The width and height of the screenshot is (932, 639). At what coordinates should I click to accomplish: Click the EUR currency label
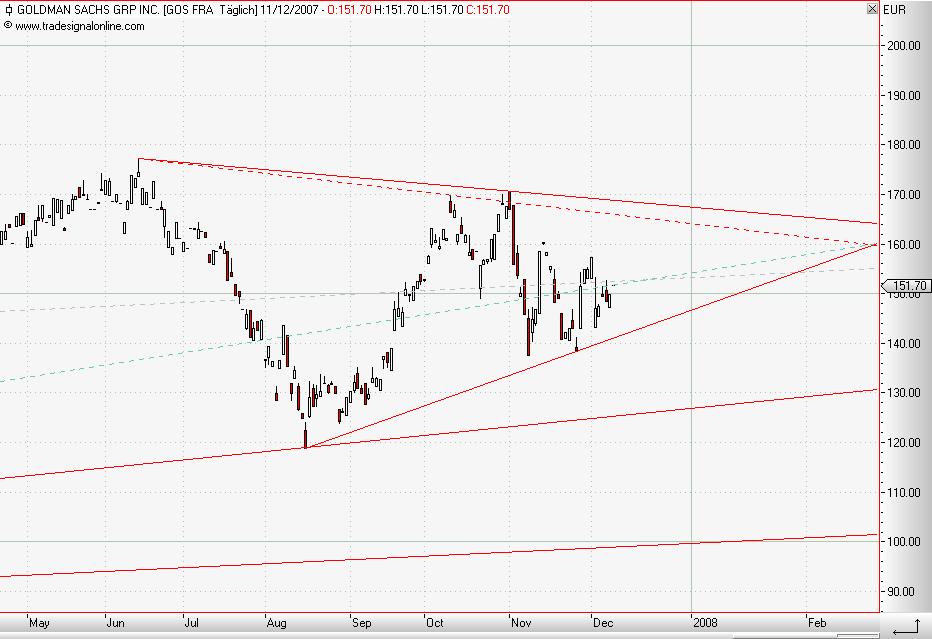pos(895,10)
